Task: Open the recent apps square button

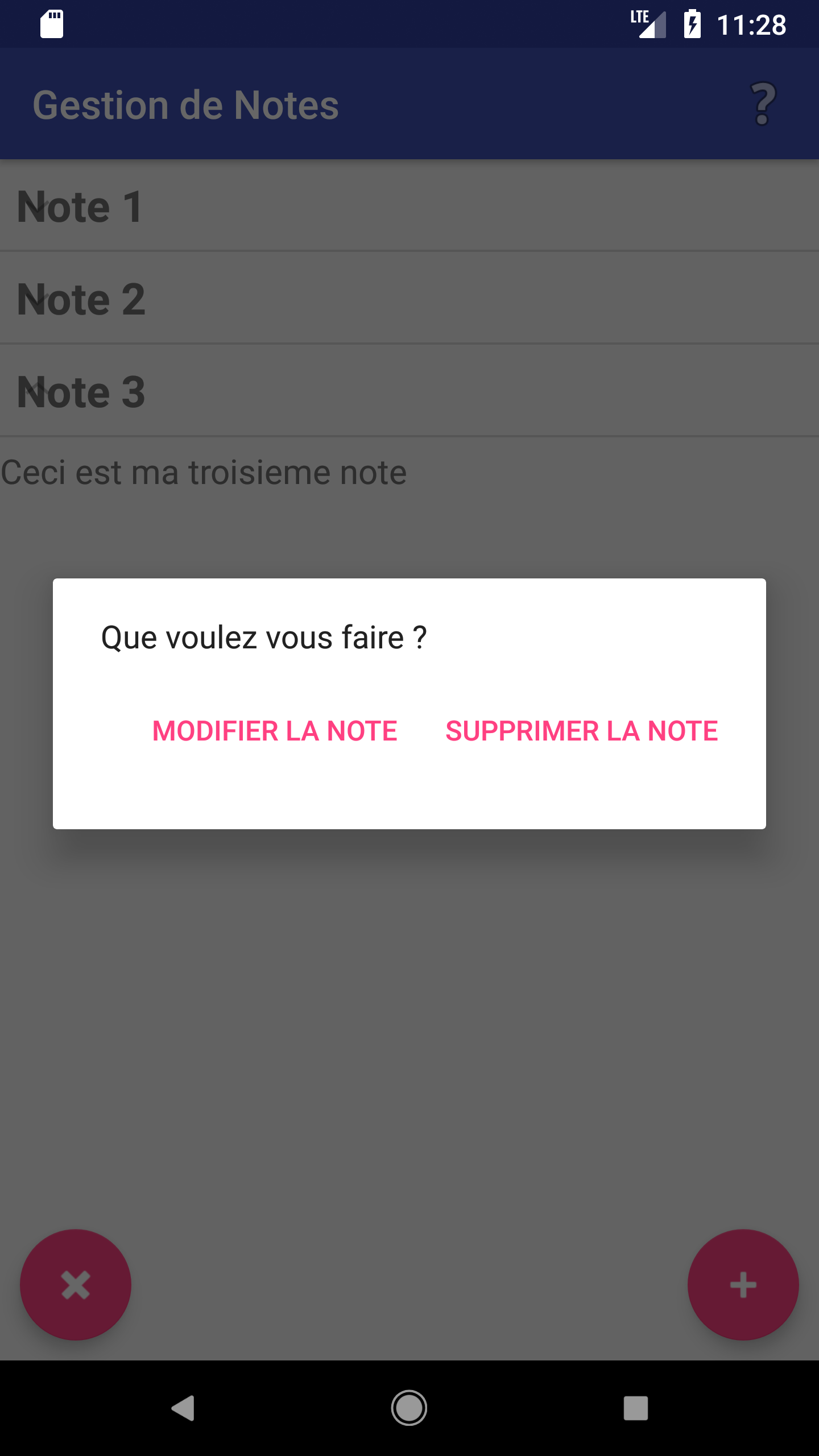Action: [x=635, y=1408]
